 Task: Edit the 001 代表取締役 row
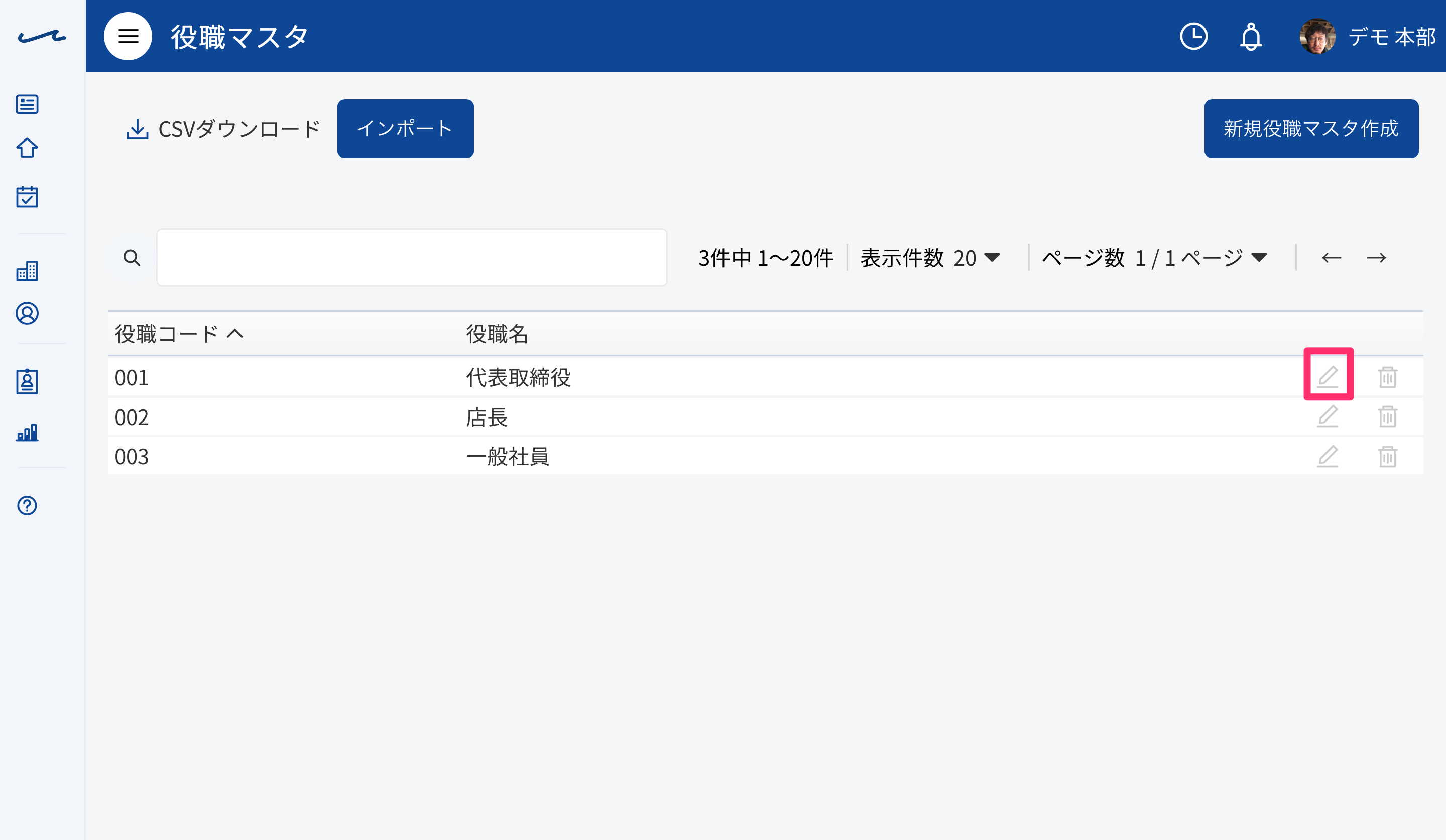1328,377
